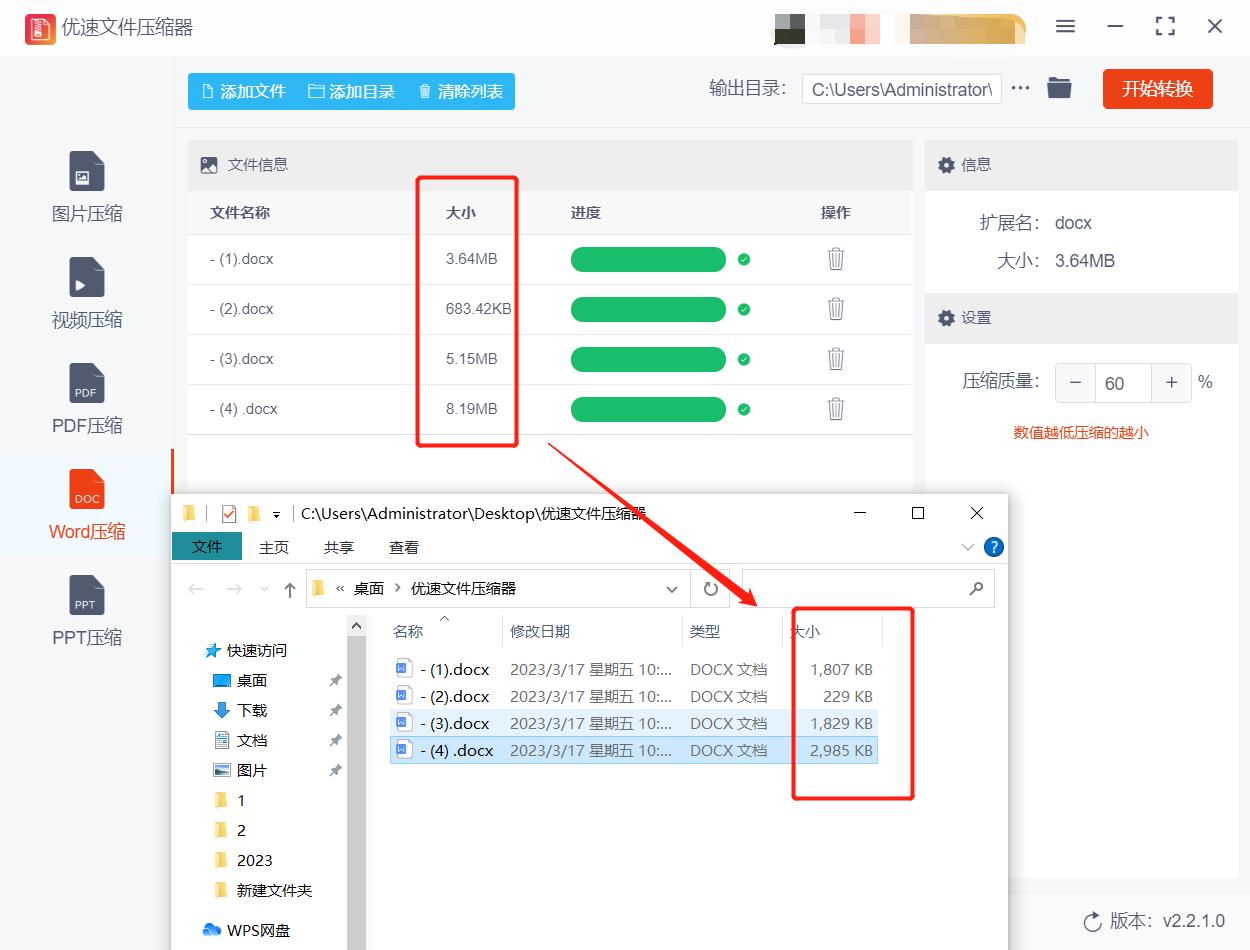Image resolution: width=1250 pixels, height=950 pixels.
Task: Open the PPT压缩 tool
Action: (86, 610)
